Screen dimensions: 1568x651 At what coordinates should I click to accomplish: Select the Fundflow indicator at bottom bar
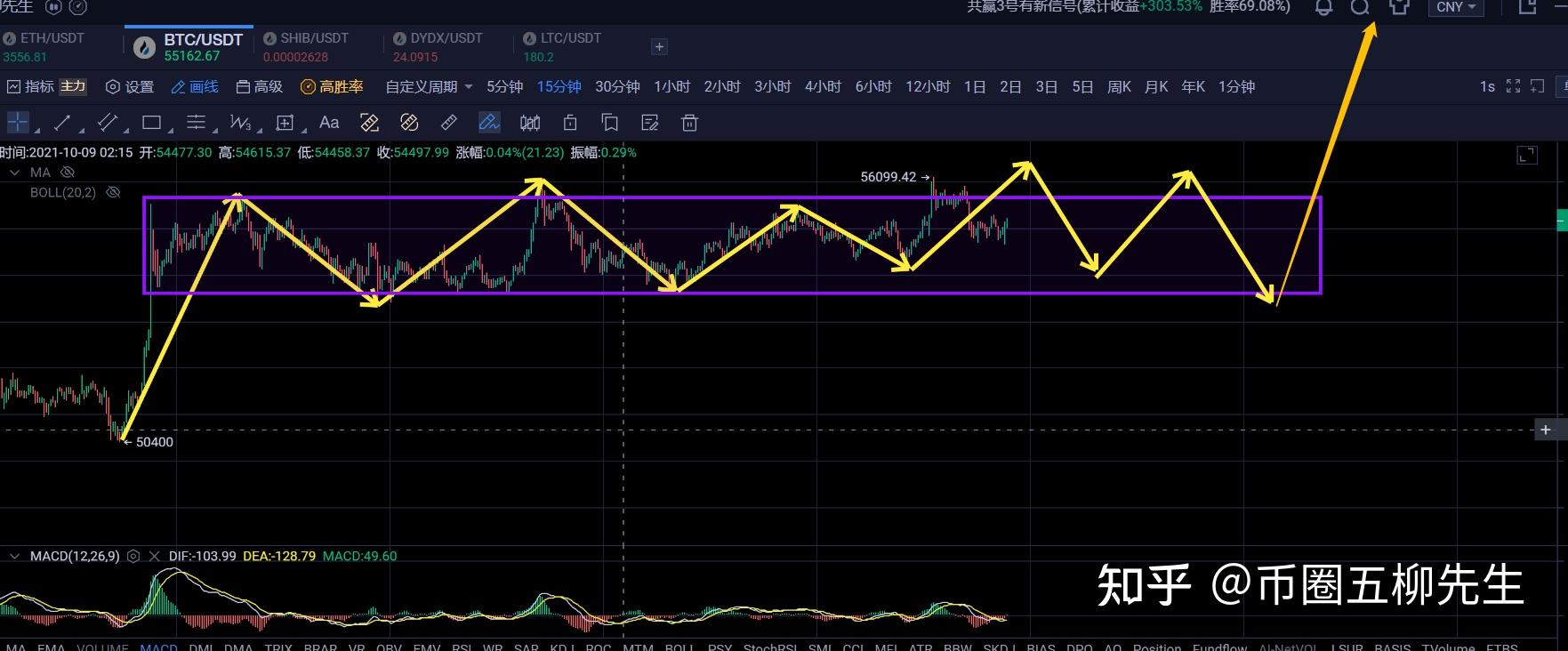click(1219, 647)
